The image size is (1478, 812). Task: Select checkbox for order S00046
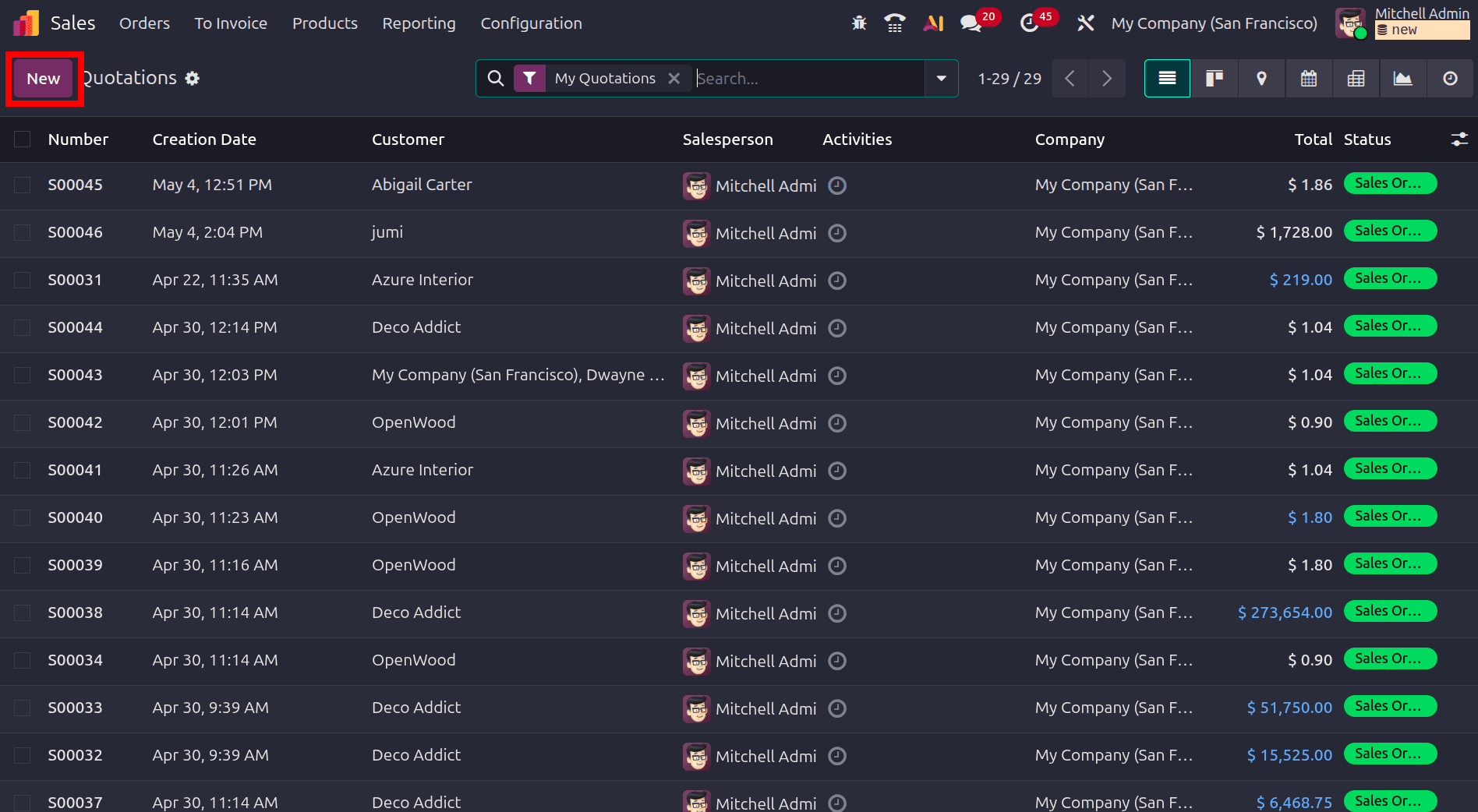[x=23, y=233]
